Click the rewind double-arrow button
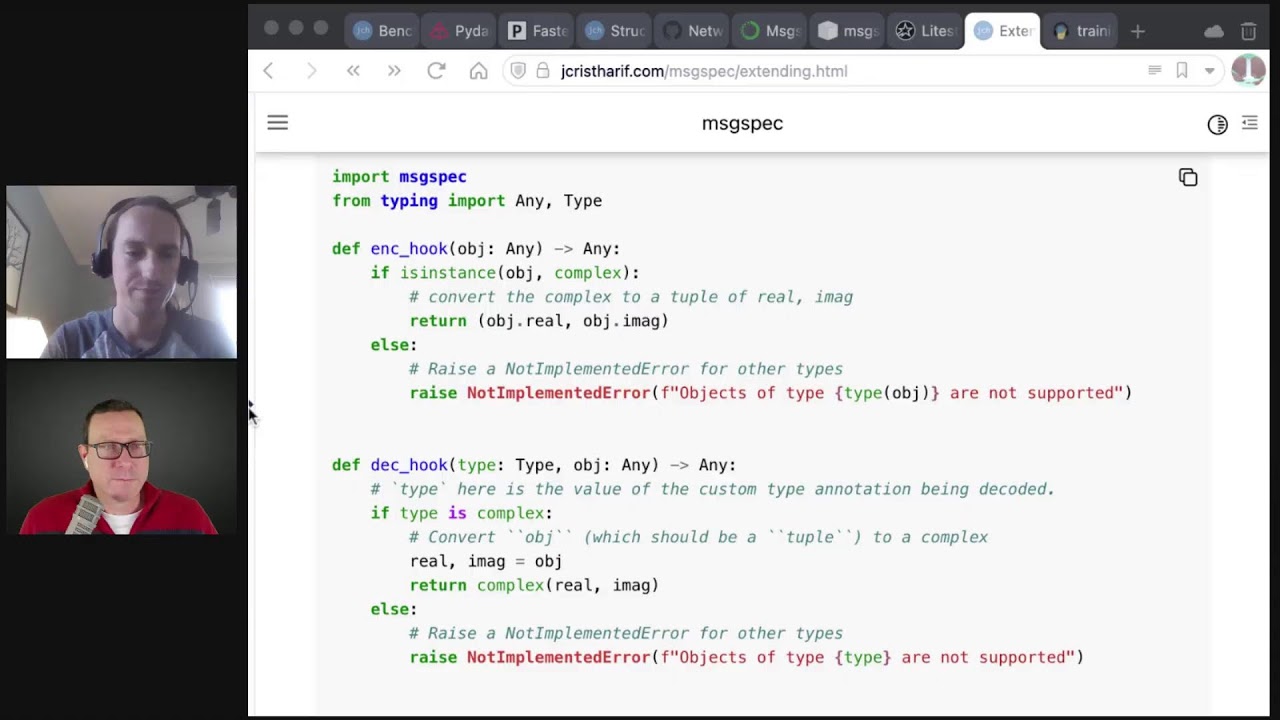 [353, 71]
